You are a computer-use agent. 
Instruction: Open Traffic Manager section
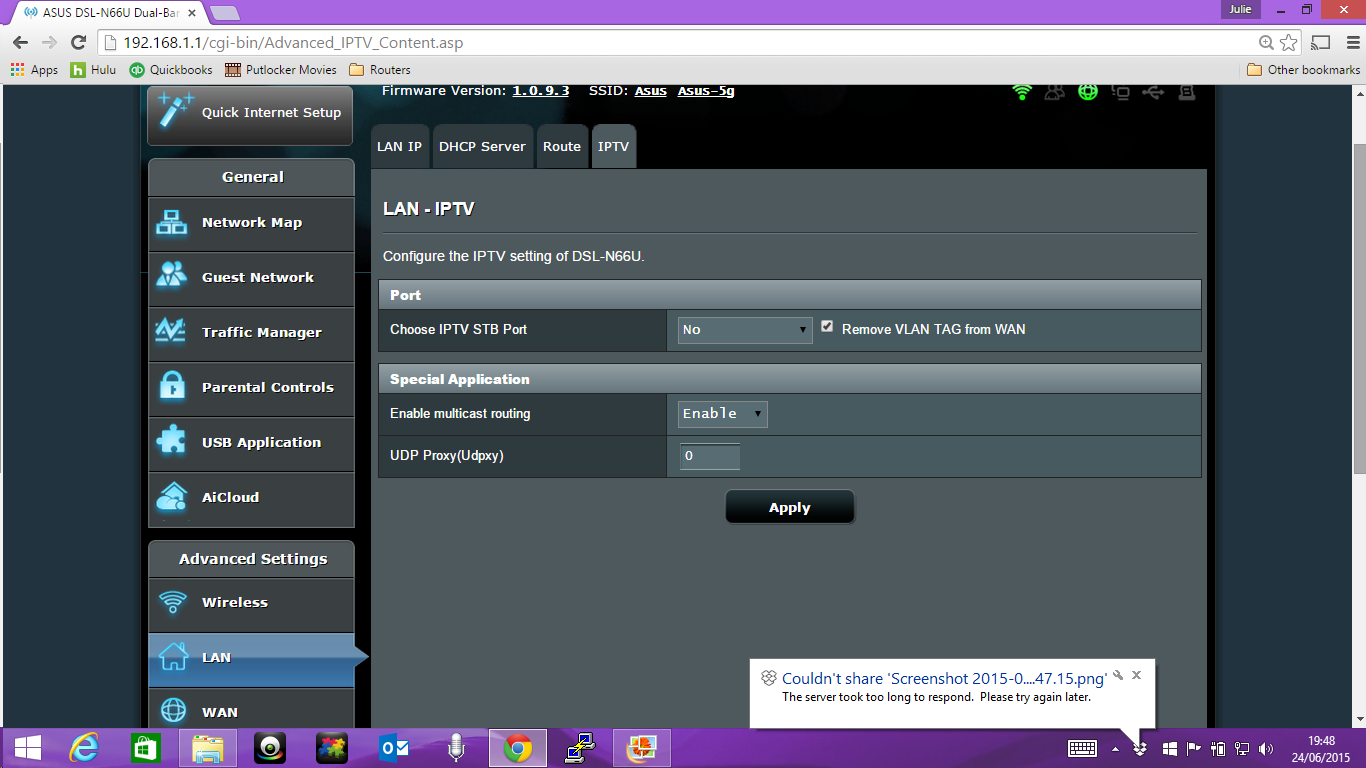point(172,333)
